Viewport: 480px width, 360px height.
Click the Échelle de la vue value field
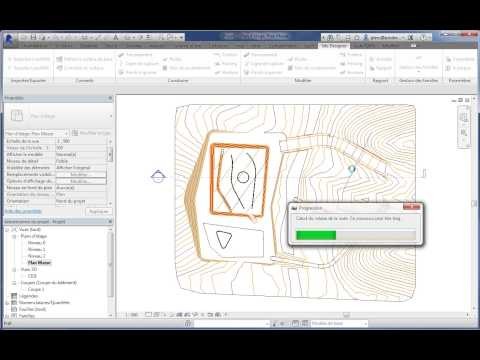[x=81, y=141]
